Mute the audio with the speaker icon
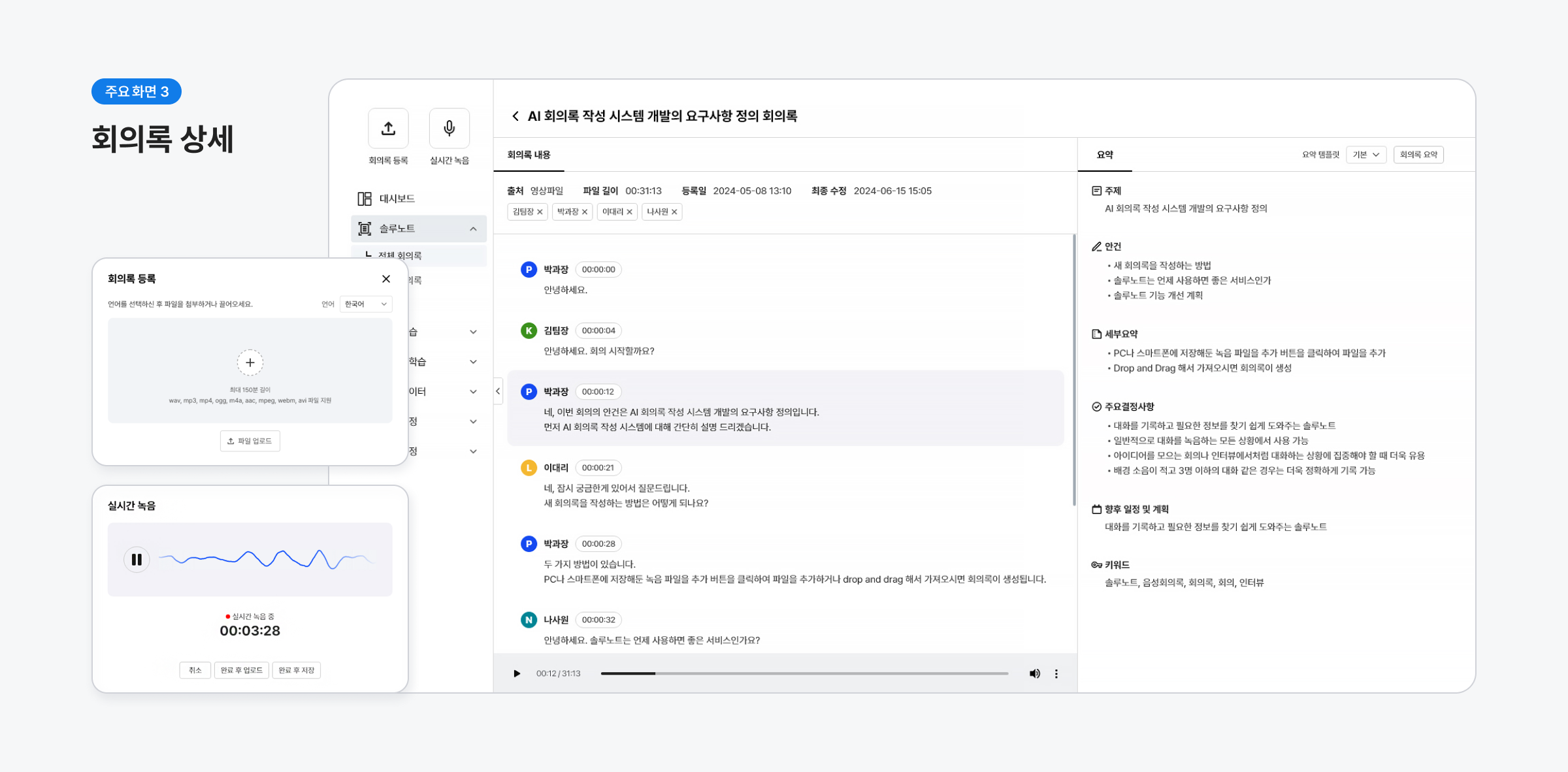This screenshot has height=772, width=1568. point(1034,673)
